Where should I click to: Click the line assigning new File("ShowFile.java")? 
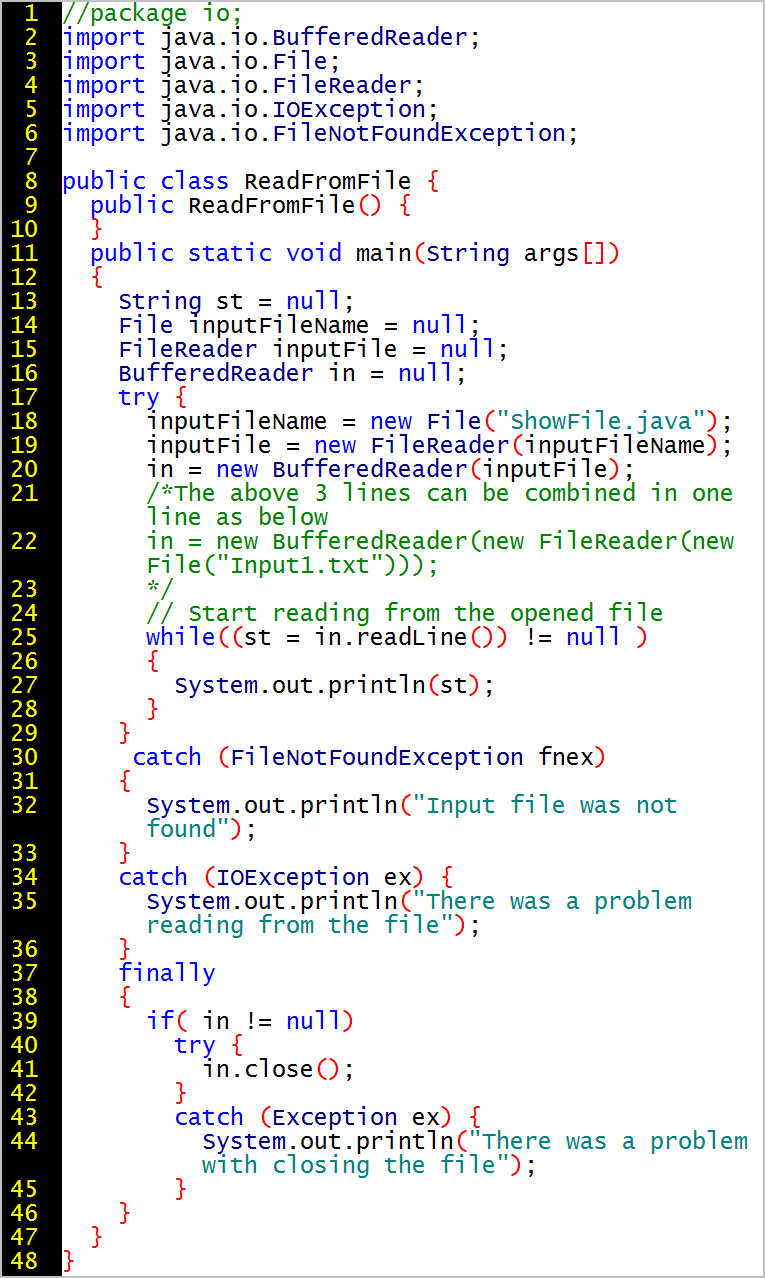[439, 422]
